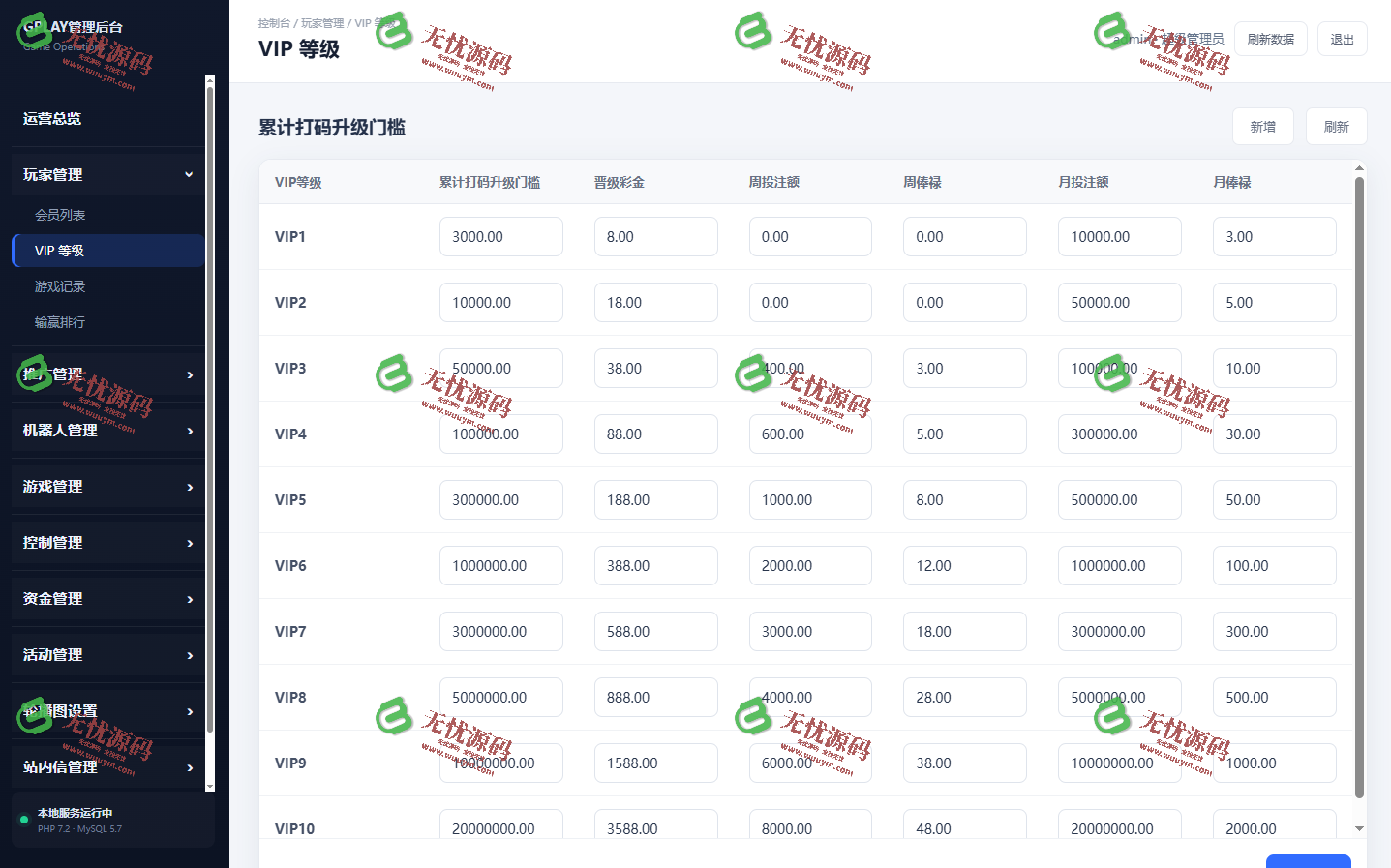Click the 刷新 button above table

(1336, 127)
